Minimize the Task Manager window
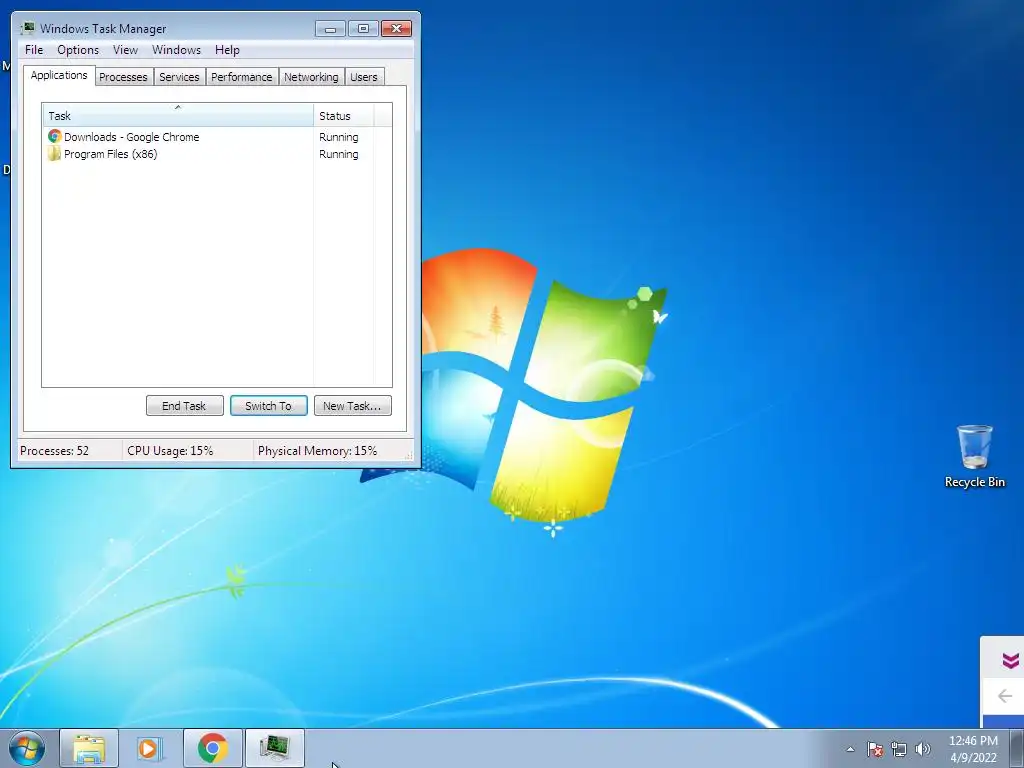Image resolution: width=1024 pixels, height=768 pixels. (x=330, y=29)
